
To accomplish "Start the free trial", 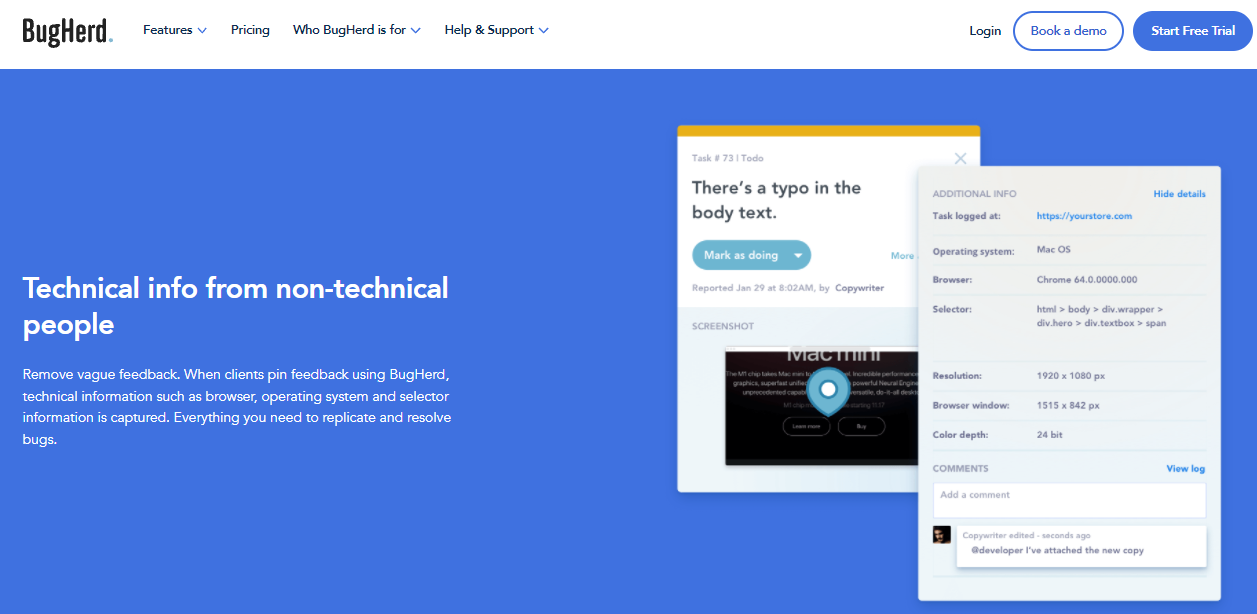I will point(1192,31).
